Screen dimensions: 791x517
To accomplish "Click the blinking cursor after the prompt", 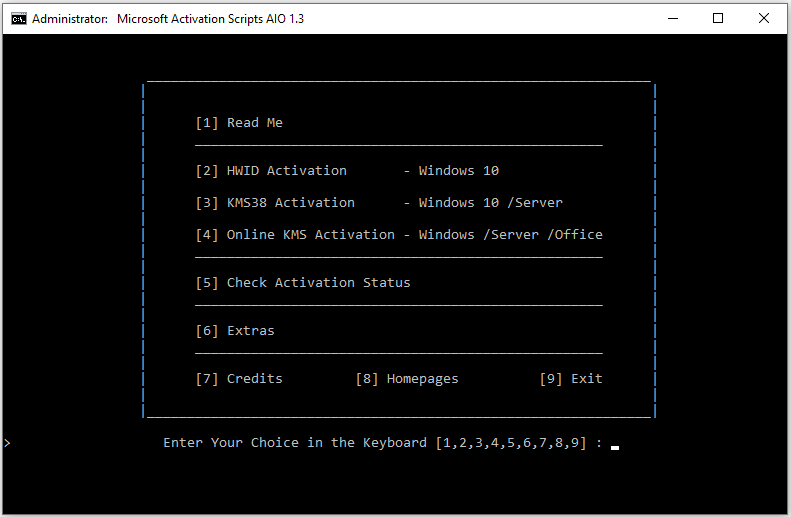I will pos(615,447).
